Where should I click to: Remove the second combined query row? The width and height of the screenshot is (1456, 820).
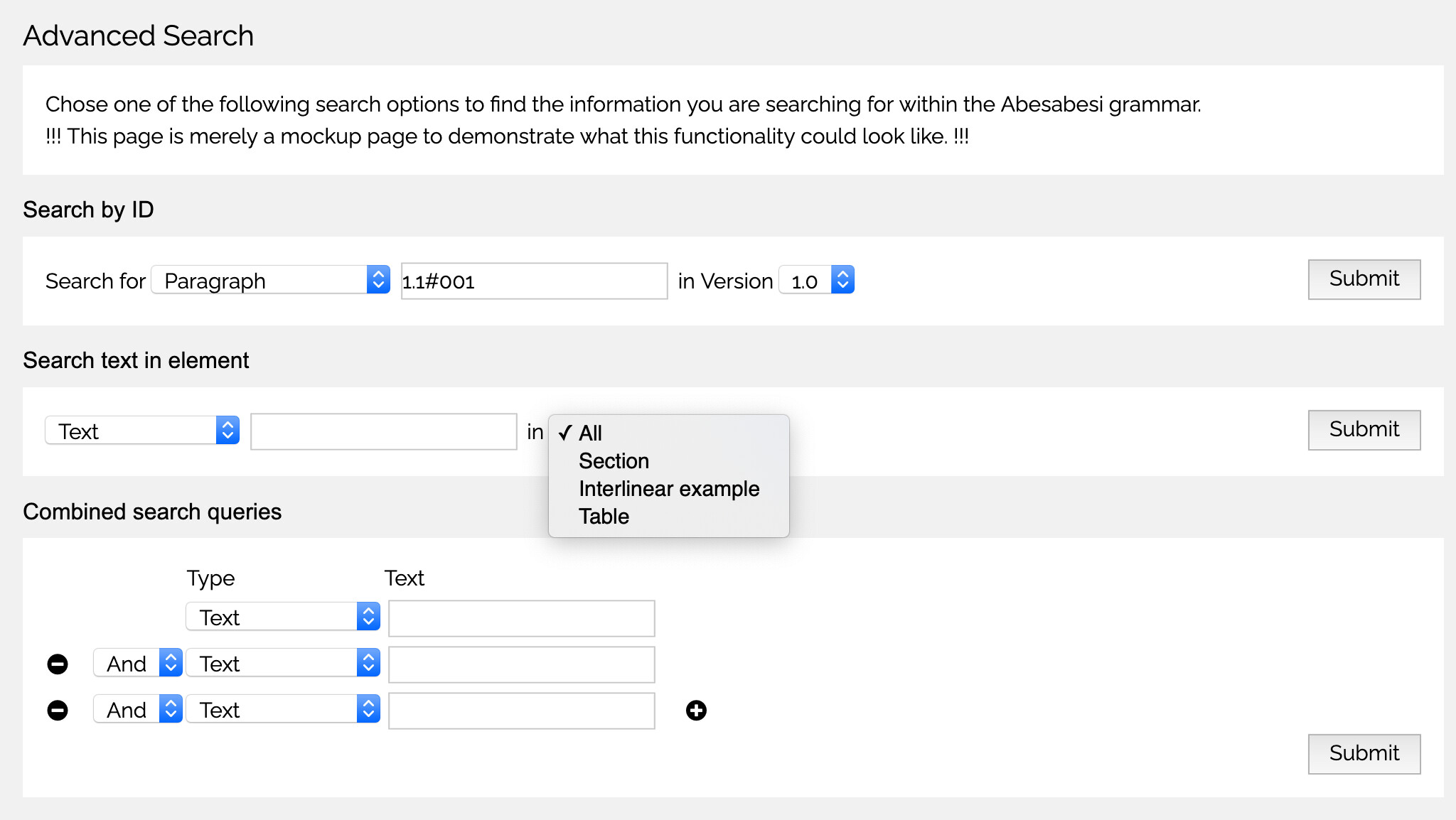(x=58, y=664)
